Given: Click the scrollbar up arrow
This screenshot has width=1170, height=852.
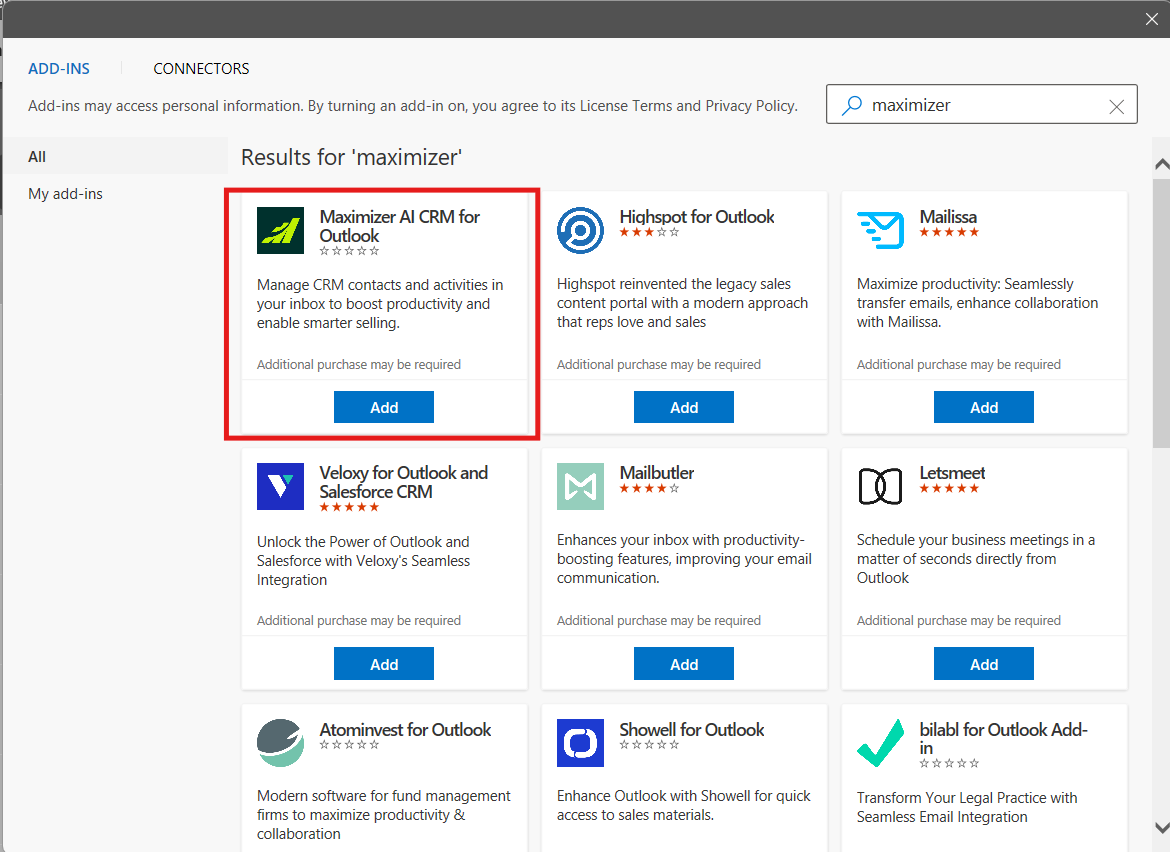Looking at the screenshot, I should (x=1161, y=164).
